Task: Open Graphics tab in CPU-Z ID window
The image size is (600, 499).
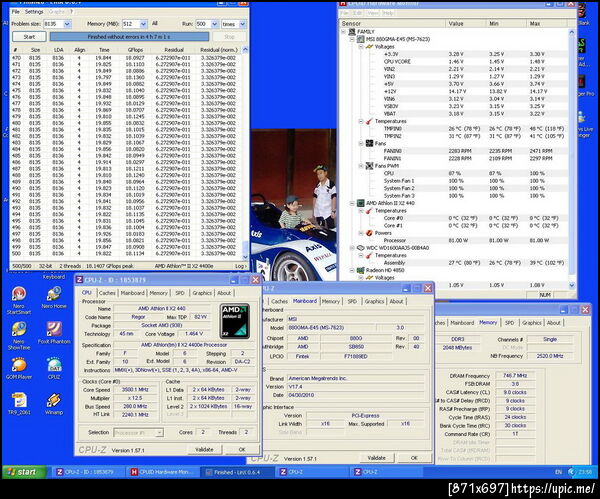Action: click(x=202, y=293)
